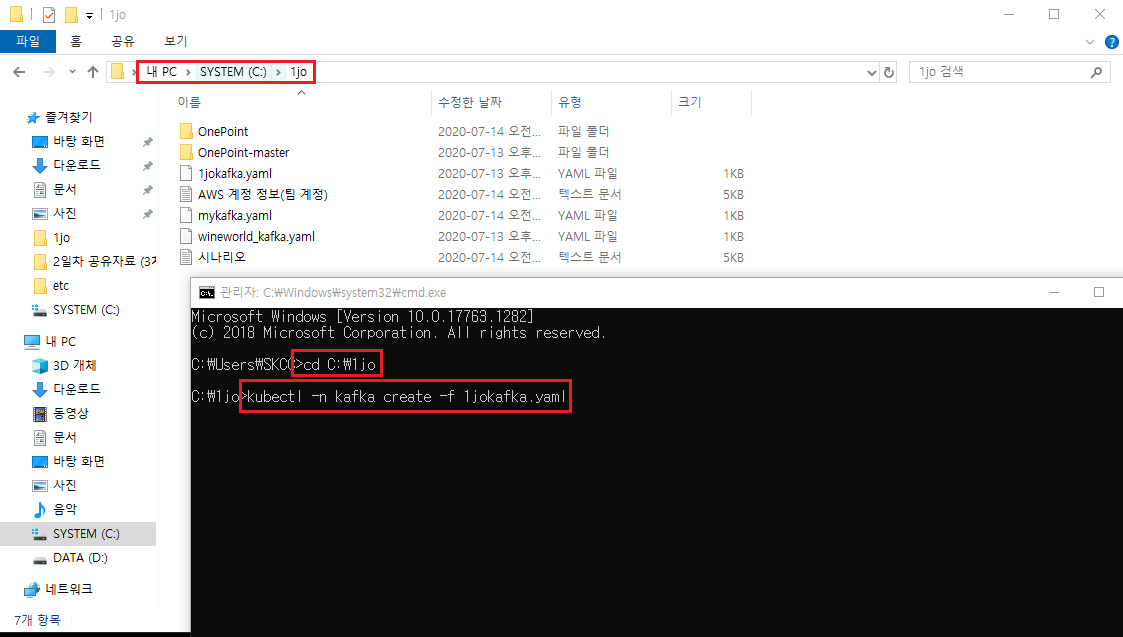Open 문서 under 내 PC

[x=64, y=436]
